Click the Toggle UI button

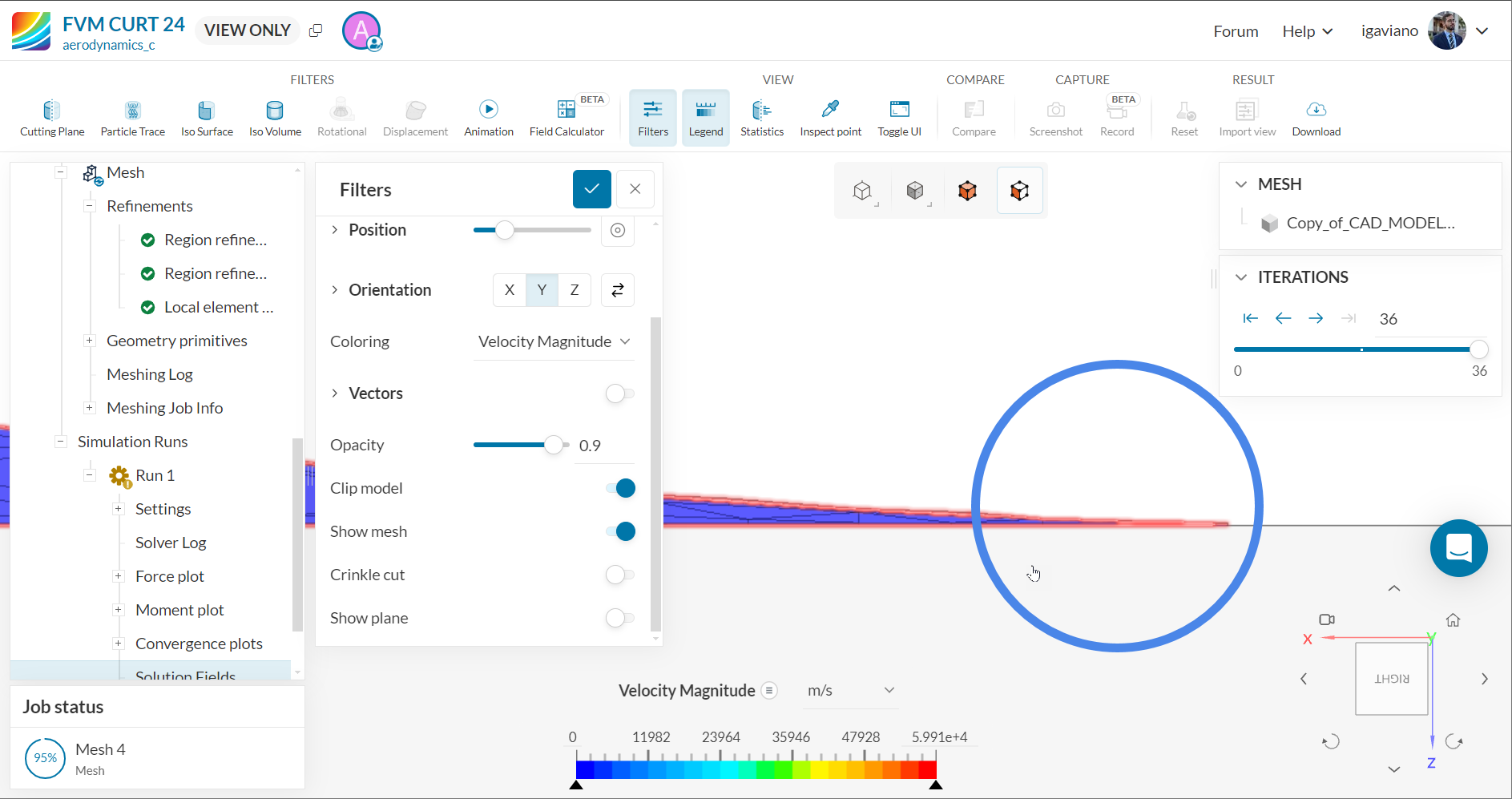point(899,118)
